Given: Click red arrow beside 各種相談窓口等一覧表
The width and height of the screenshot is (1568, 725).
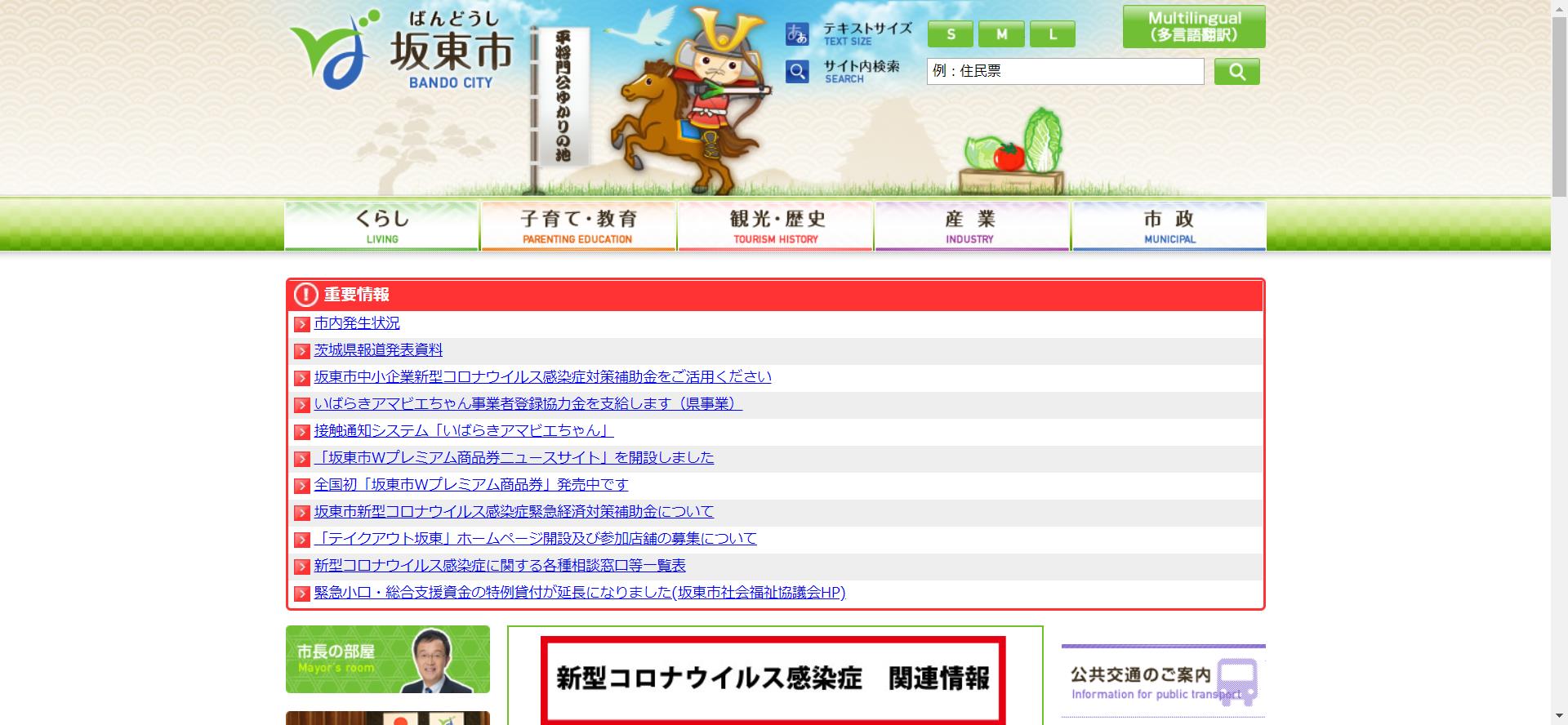Looking at the screenshot, I should 302,567.
